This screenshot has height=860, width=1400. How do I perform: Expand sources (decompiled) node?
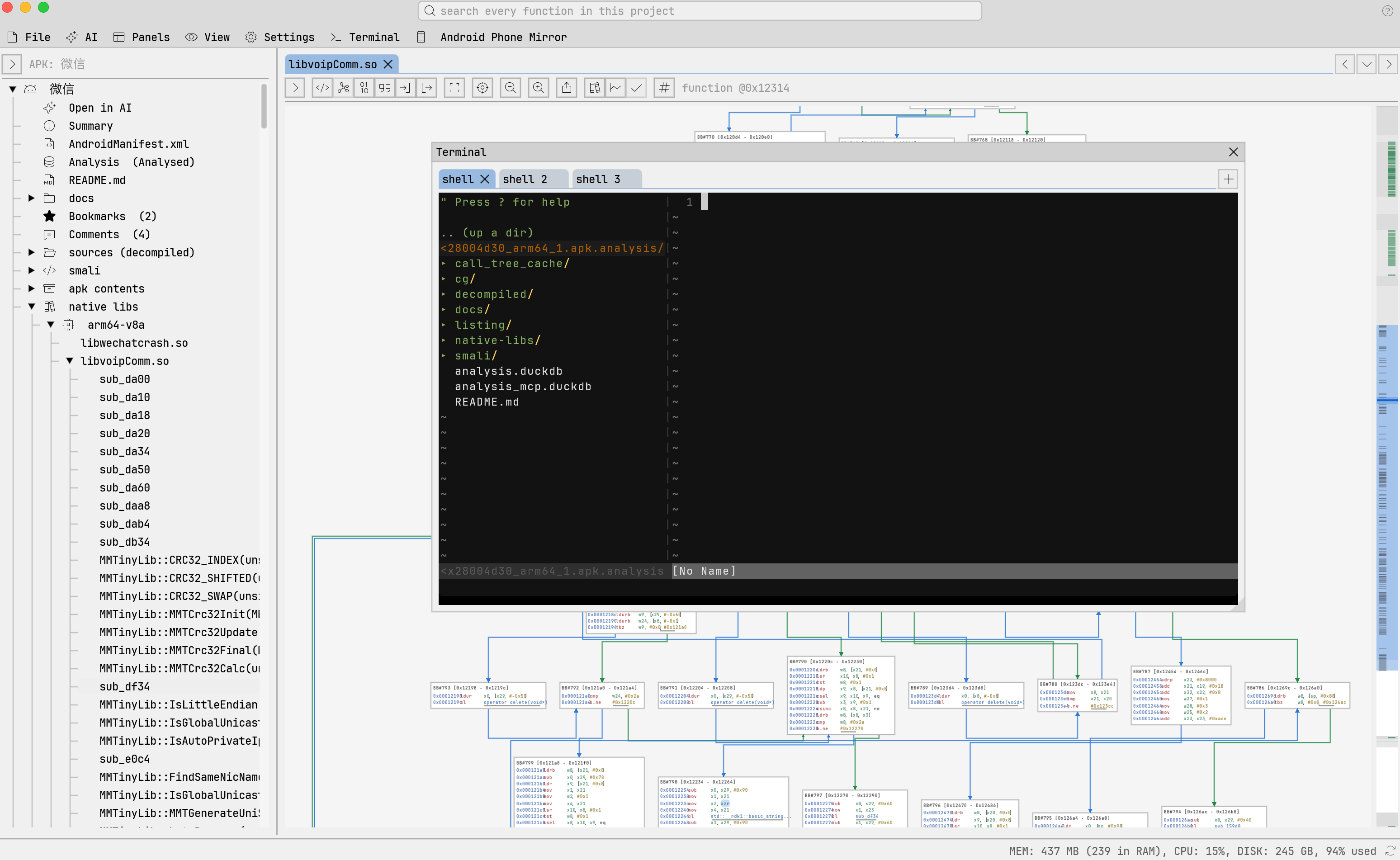(x=32, y=252)
